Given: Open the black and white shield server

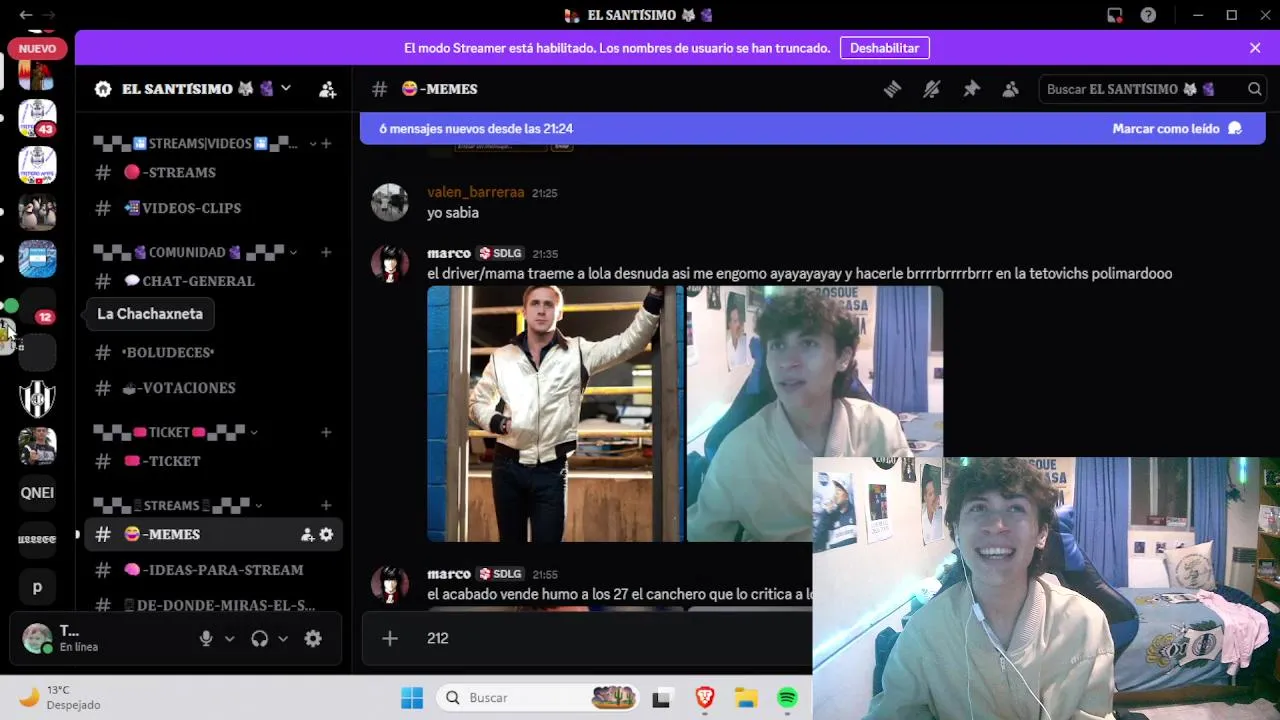Looking at the screenshot, I should pos(37,399).
